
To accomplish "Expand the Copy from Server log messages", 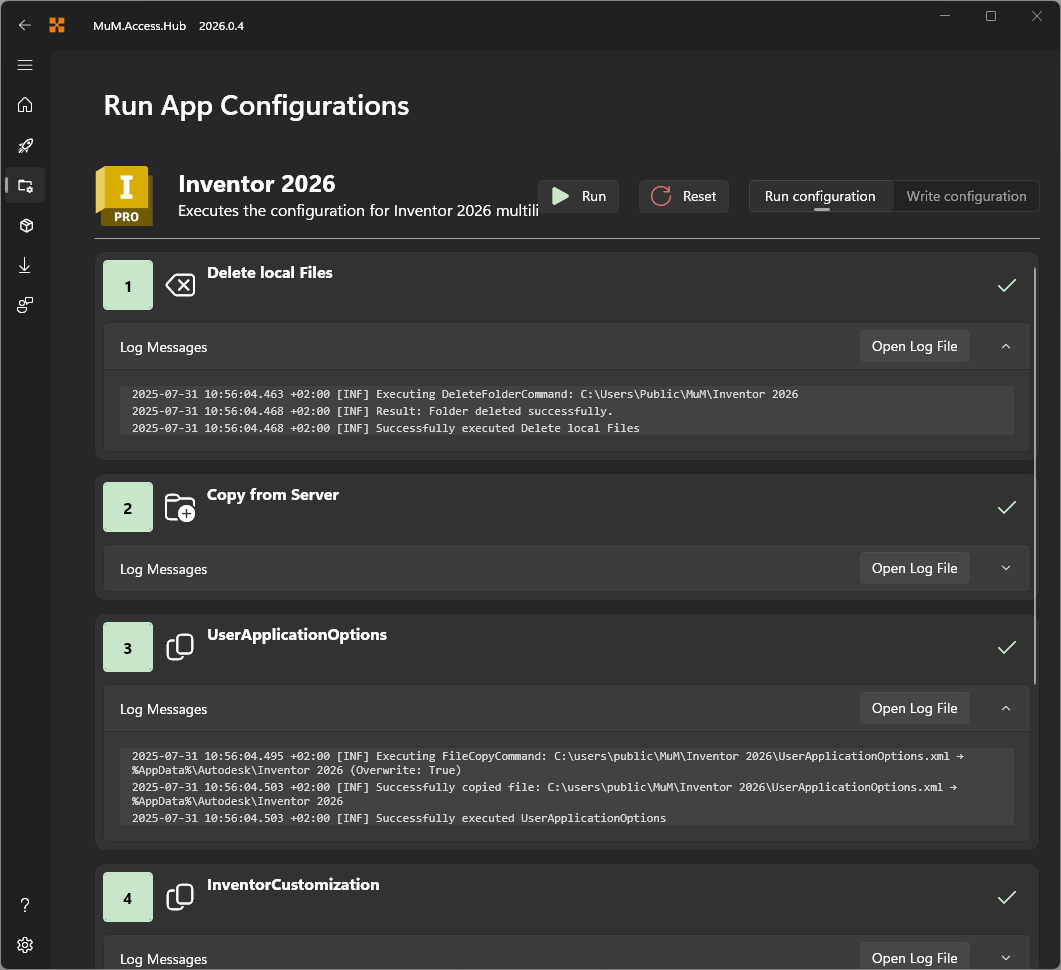I will click(1005, 568).
